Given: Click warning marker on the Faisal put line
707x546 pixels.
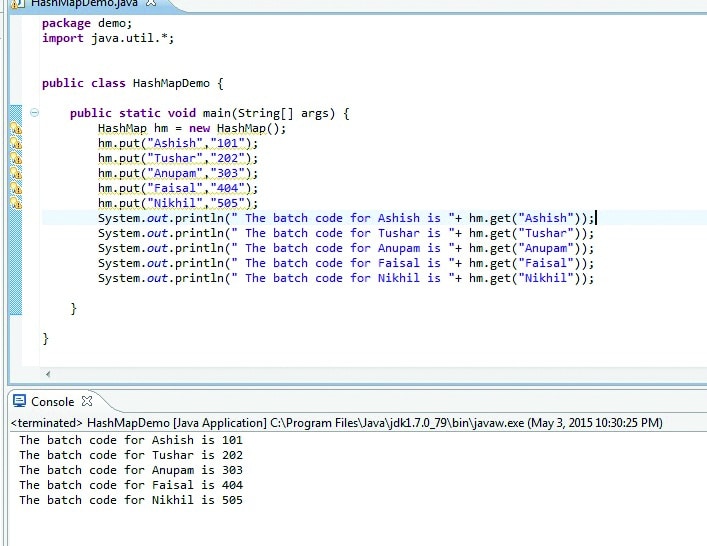Looking at the screenshot, I should coord(16,189).
